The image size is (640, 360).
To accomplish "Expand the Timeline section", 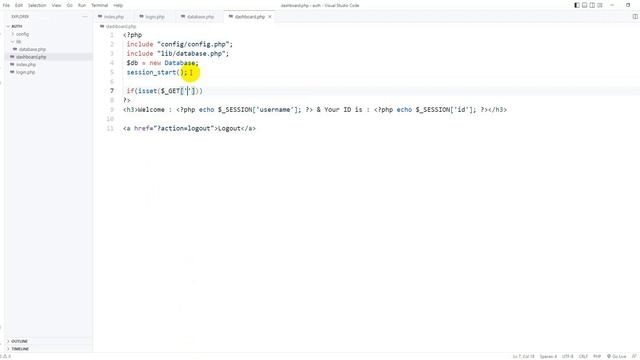I will click(x=20, y=349).
